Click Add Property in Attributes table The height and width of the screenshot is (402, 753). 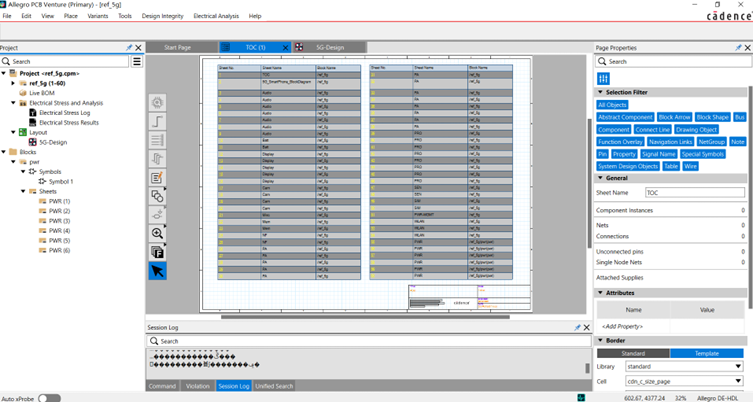coord(622,326)
